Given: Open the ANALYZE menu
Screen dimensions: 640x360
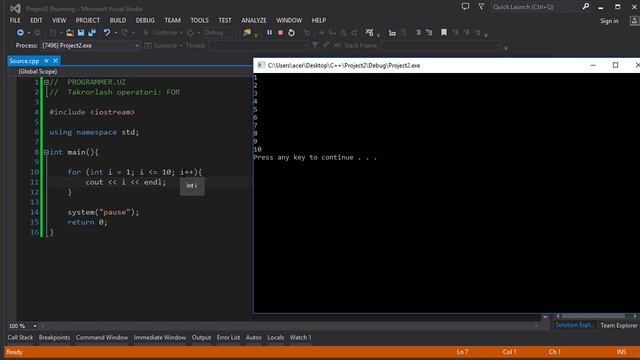Looking at the screenshot, I should point(253,20).
